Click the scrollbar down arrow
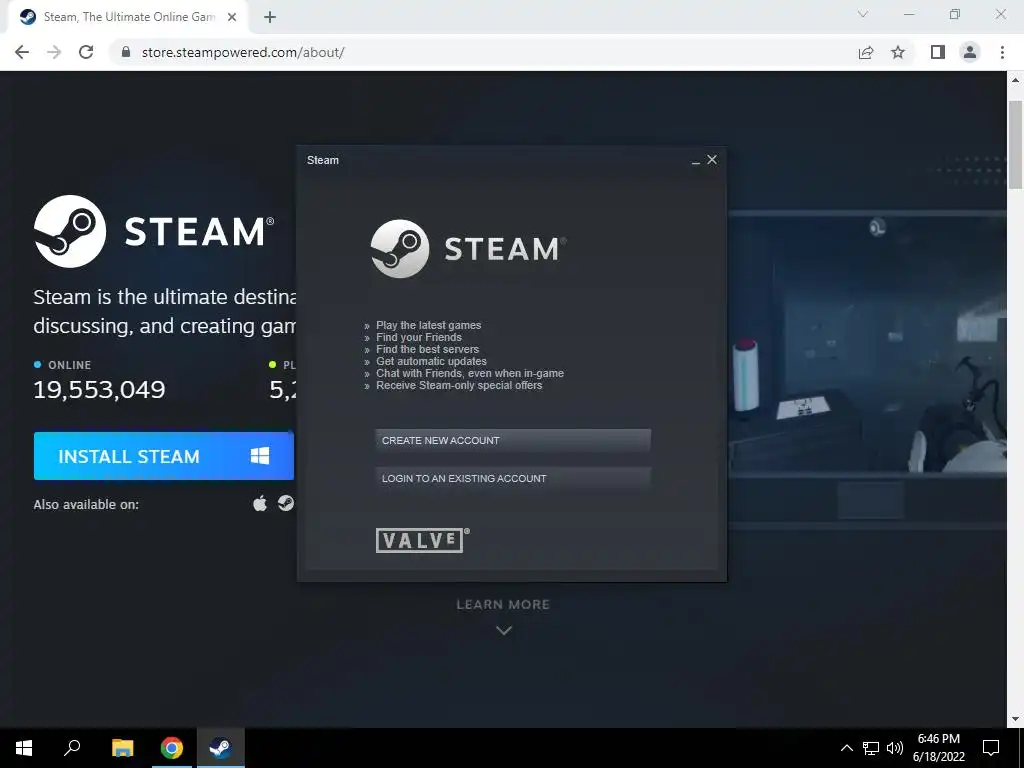The image size is (1024, 768). point(1016,719)
